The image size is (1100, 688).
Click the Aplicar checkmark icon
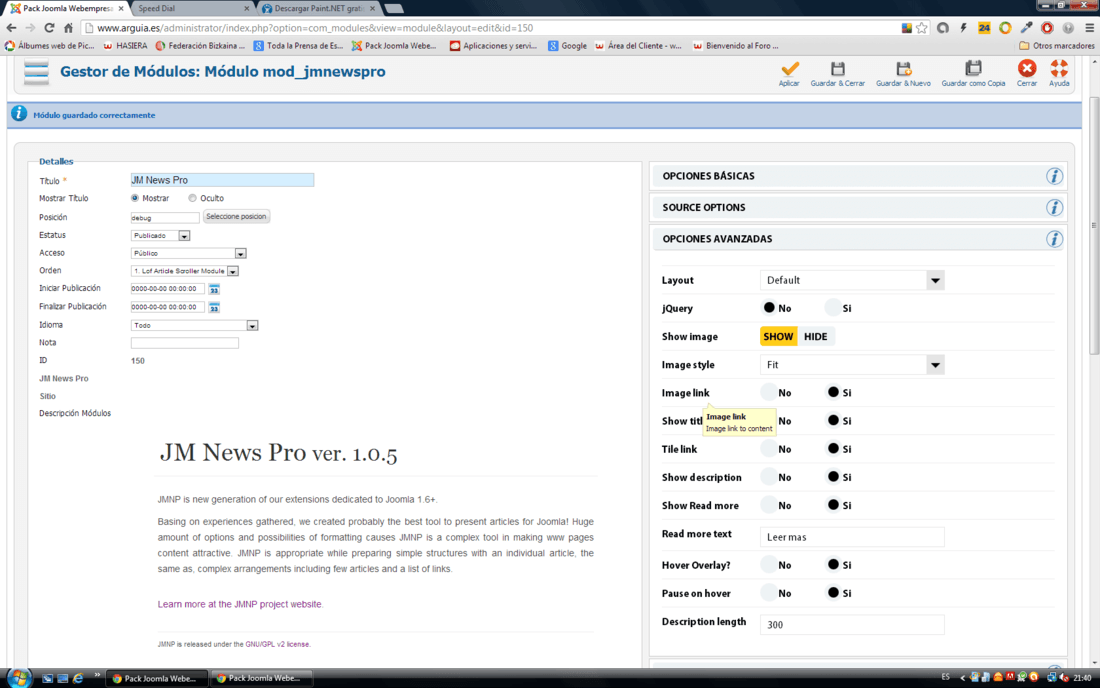point(789,69)
